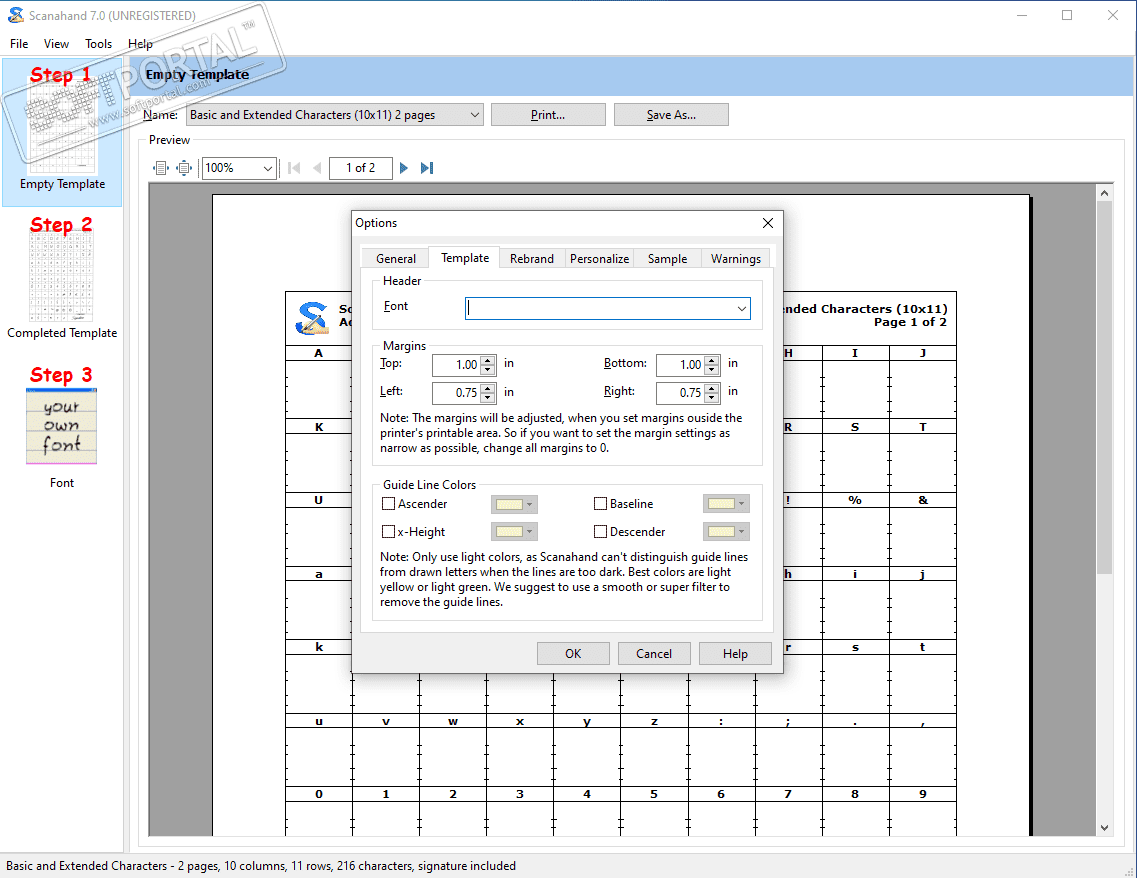
Task: Increase the Top margin stepper
Action: point(488,360)
